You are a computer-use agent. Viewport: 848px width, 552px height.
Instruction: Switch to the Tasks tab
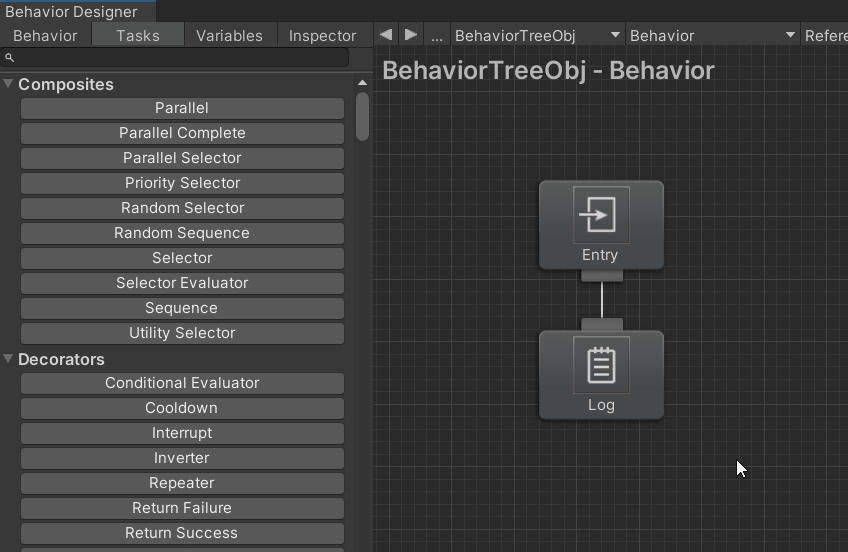(x=138, y=36)
